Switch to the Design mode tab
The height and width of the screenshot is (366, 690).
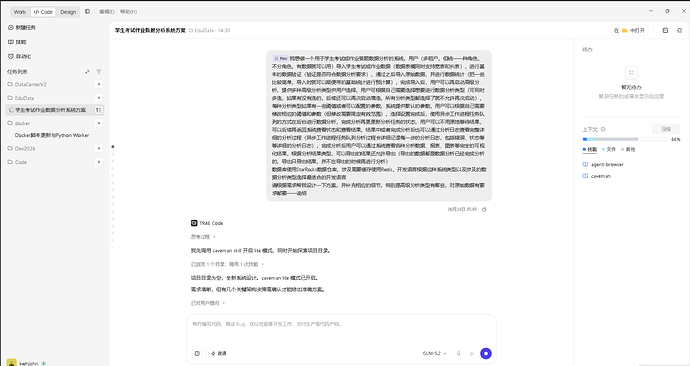[68, 12]
